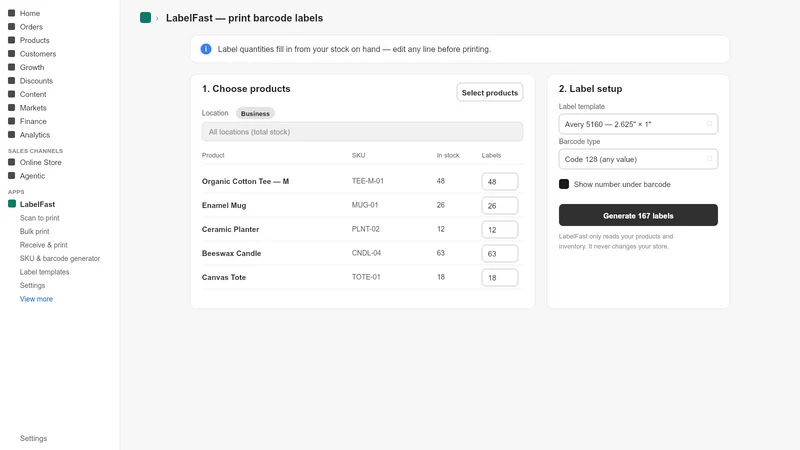This screenshot has width=800, height=450.
Task: Open Discounts in the sidebar
Action: (x=36, y=81)
